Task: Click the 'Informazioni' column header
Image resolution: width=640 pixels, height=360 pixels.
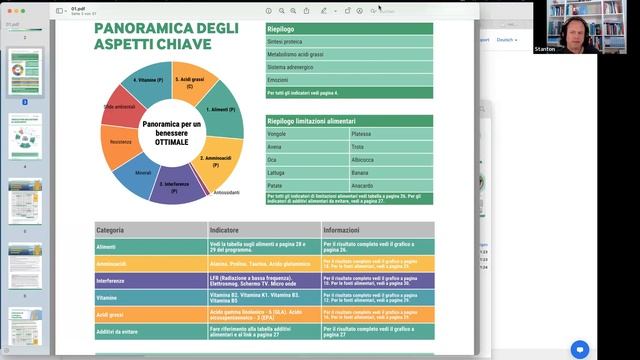Action: point(378,230)
